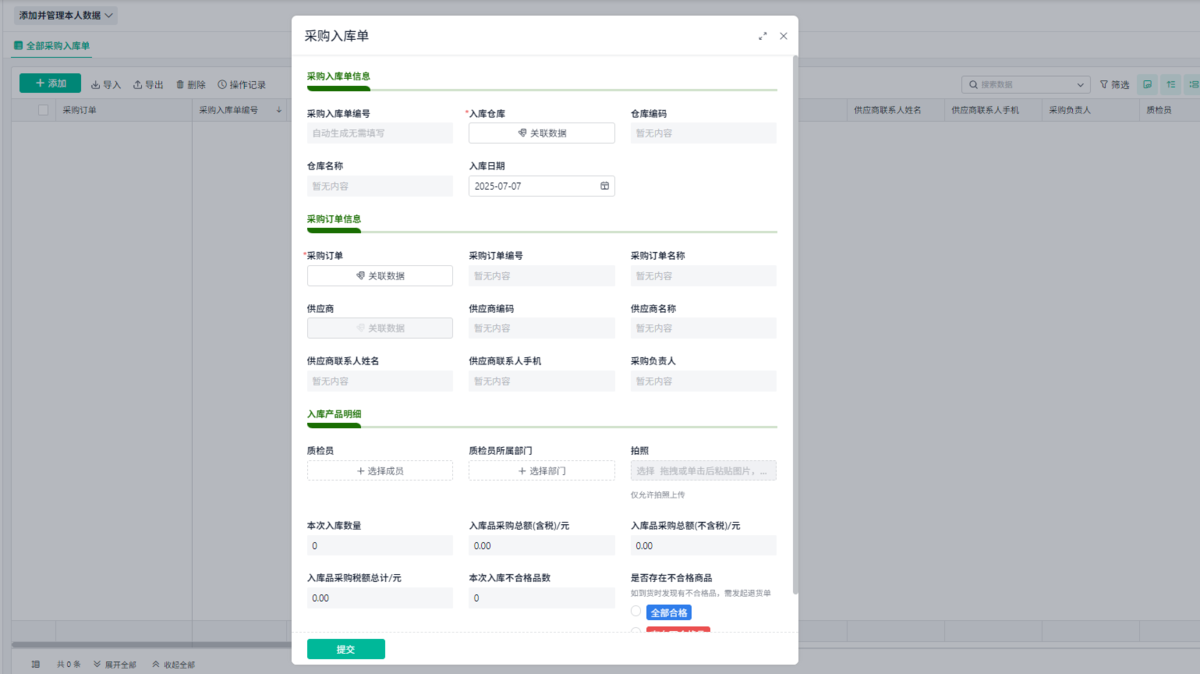Click 收起全部 at bottom bar

point(173,664)
